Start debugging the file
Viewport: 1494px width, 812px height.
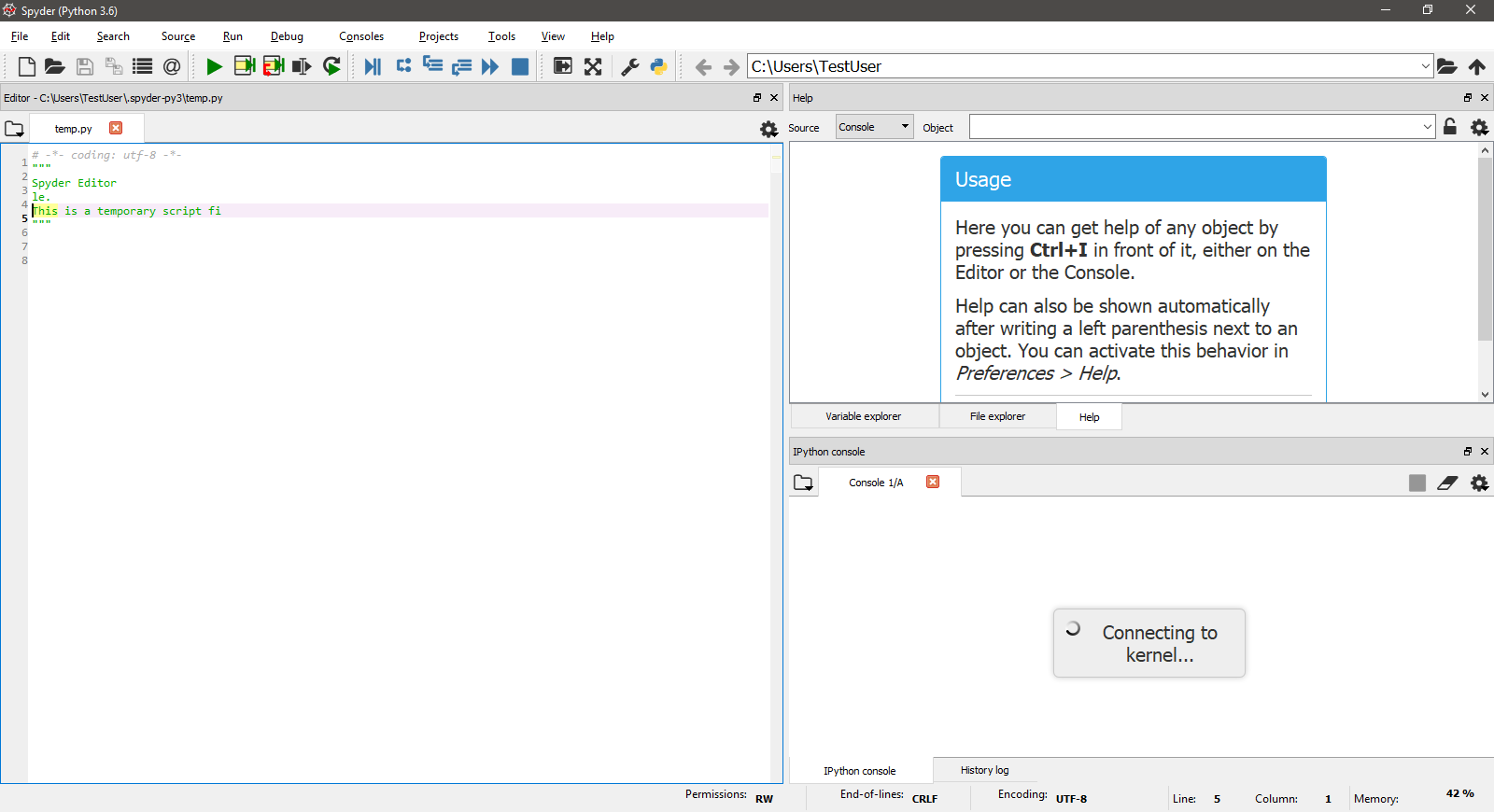(x=373, y=66)
